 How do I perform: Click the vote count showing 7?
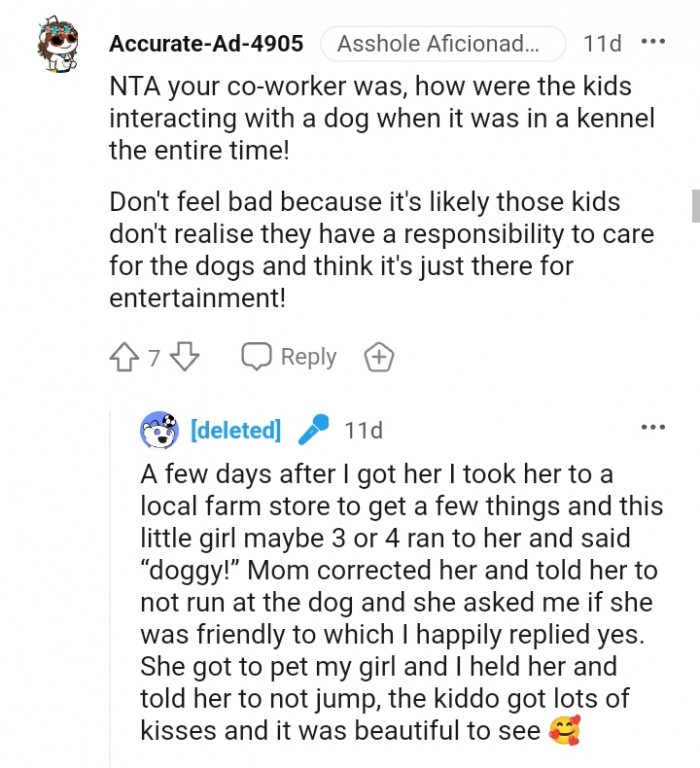[154, 357]
